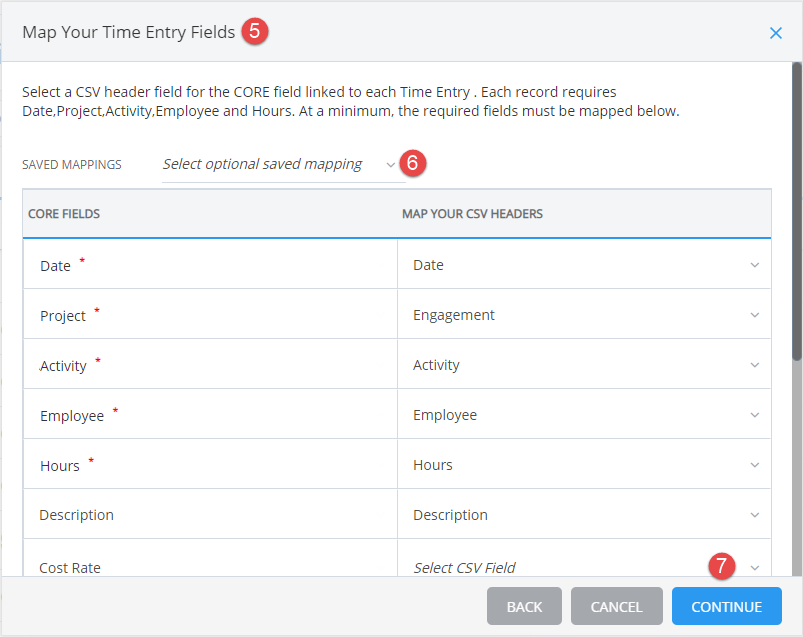Open the Hours CSV header dropdown
Image resolution: width=803 pixels, height=637 pixels.
point(584,464)
